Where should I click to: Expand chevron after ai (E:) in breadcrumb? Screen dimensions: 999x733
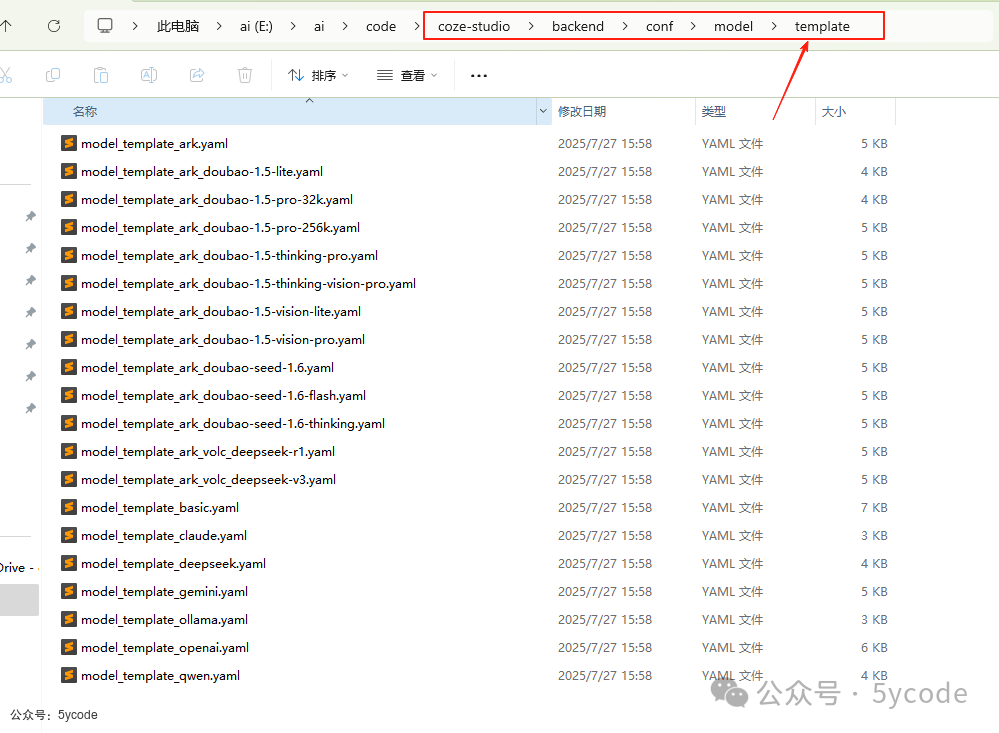tap(293, 26)
